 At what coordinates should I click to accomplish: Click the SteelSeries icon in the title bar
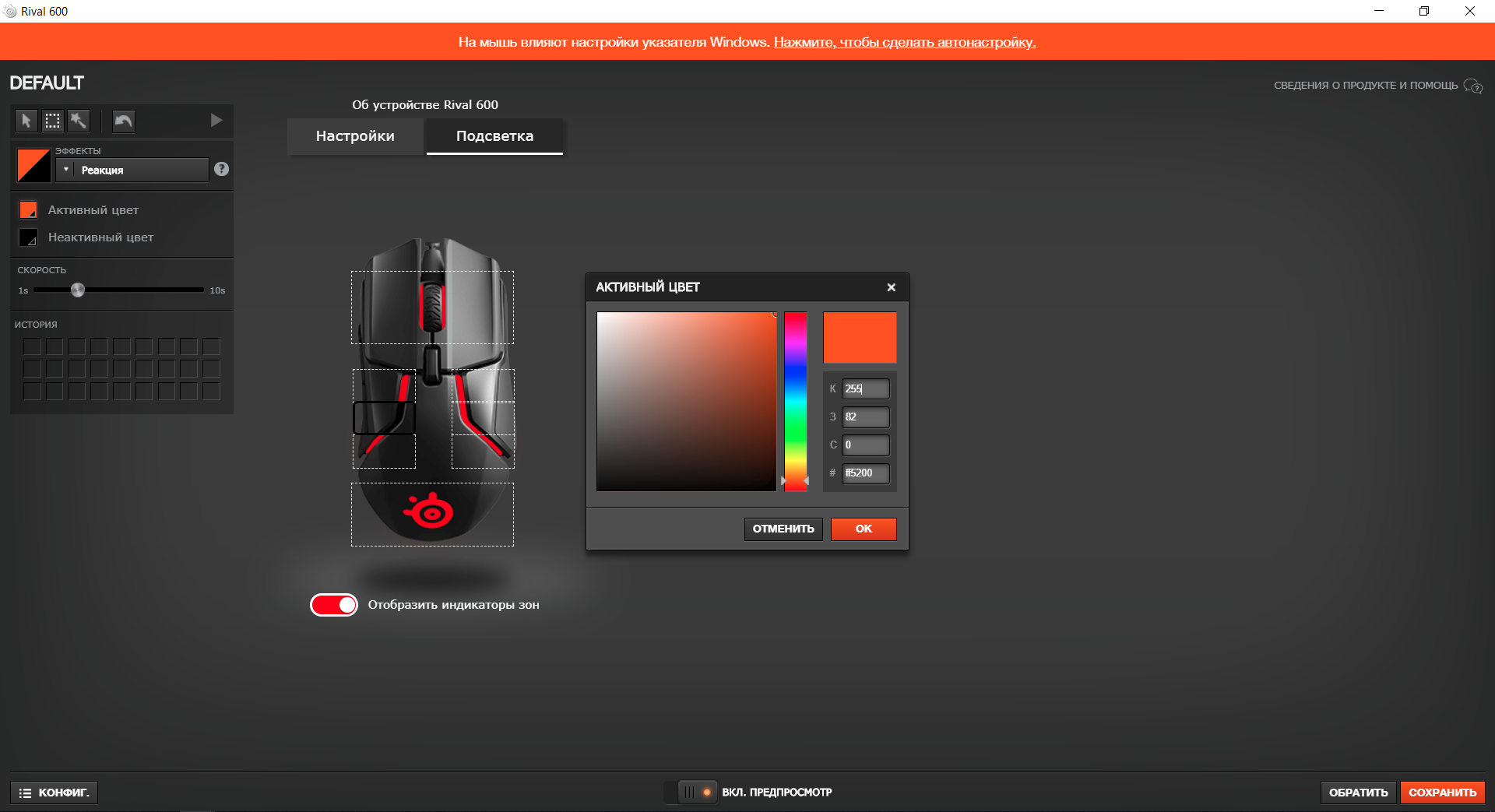[10, 11]
